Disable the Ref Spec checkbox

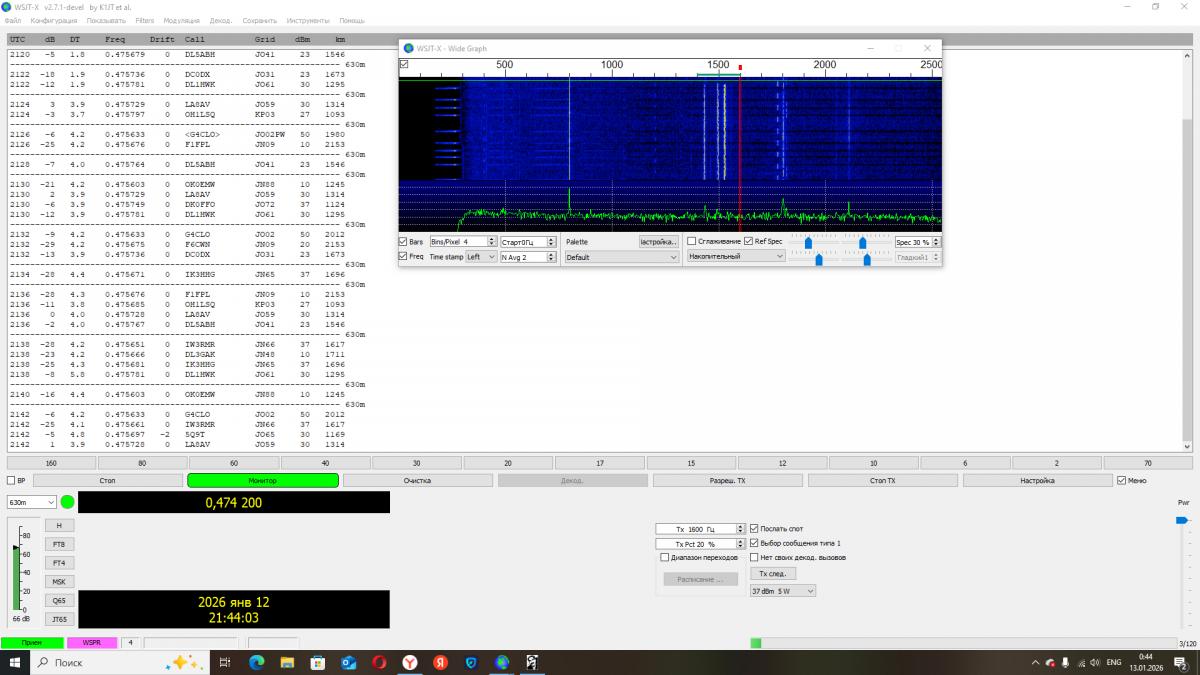point(748,242)
